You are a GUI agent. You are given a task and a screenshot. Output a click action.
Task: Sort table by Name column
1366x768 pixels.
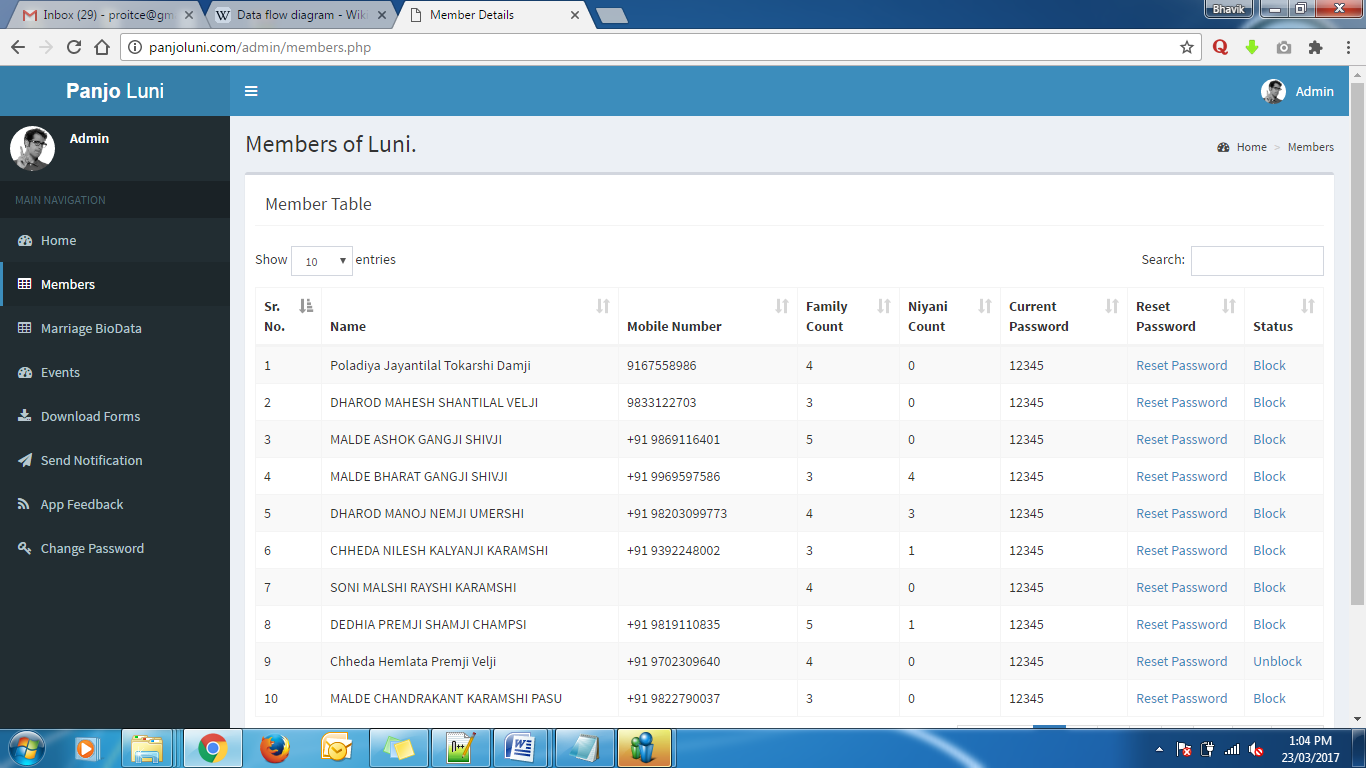pyautogui.click(x=470, y=316)
